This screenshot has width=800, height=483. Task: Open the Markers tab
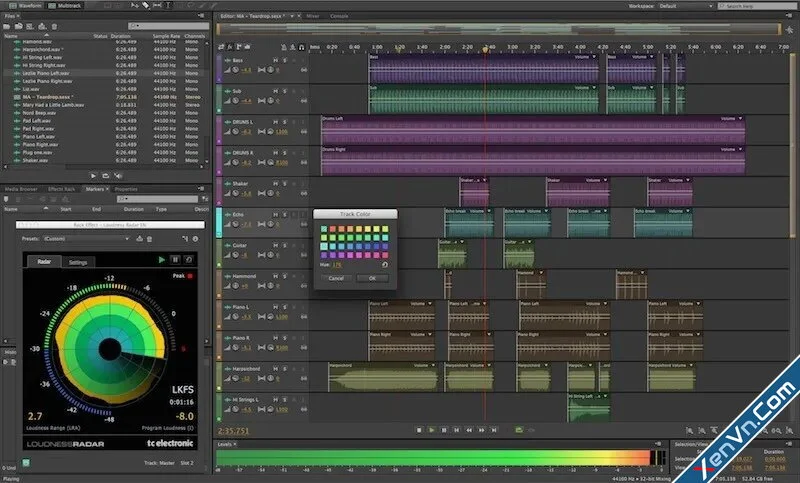94,189
